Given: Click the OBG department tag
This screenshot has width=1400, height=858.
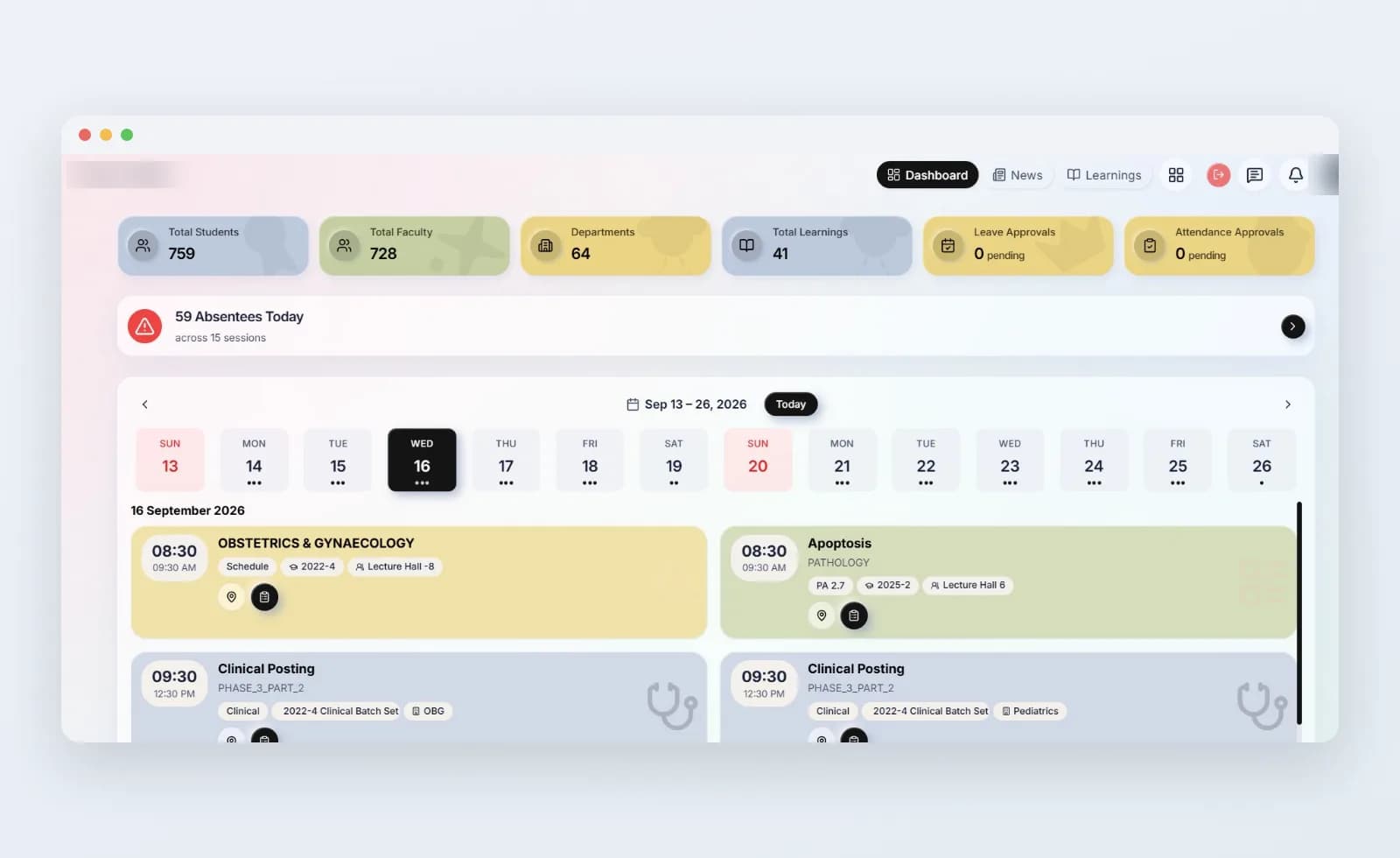Looking at the screenshot, I should 428,711.
